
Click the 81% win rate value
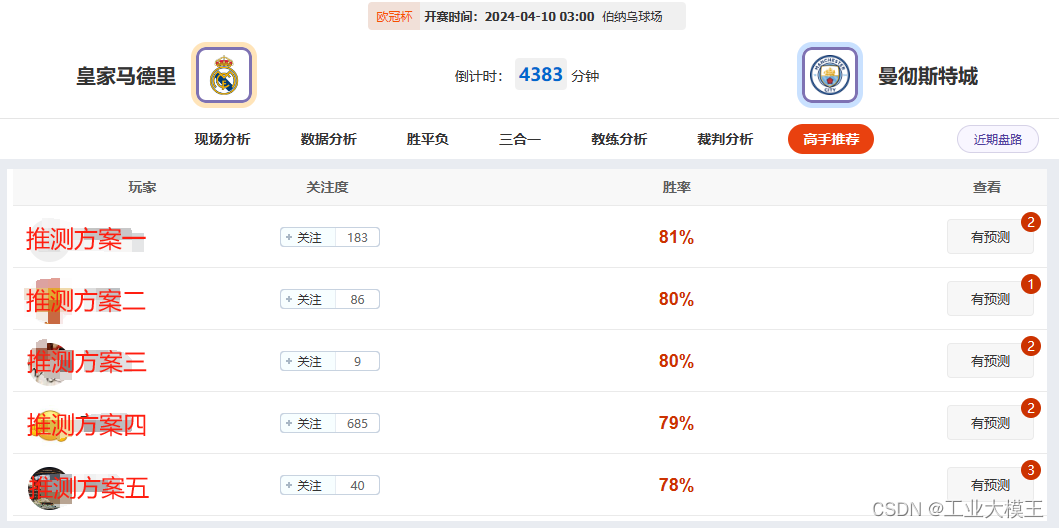tap(676, 237)
